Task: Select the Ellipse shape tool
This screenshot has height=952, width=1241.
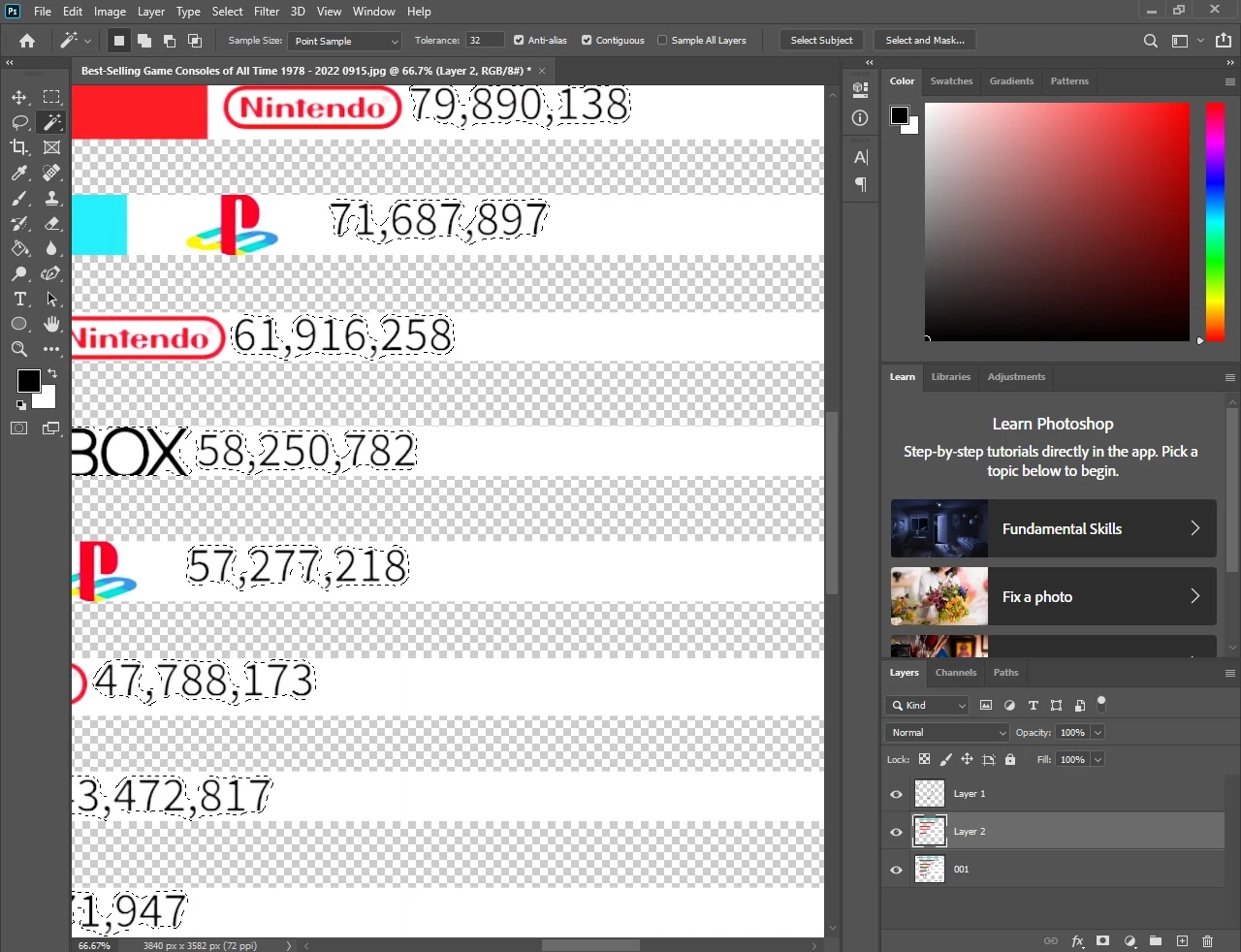Action: click(19, 324)
